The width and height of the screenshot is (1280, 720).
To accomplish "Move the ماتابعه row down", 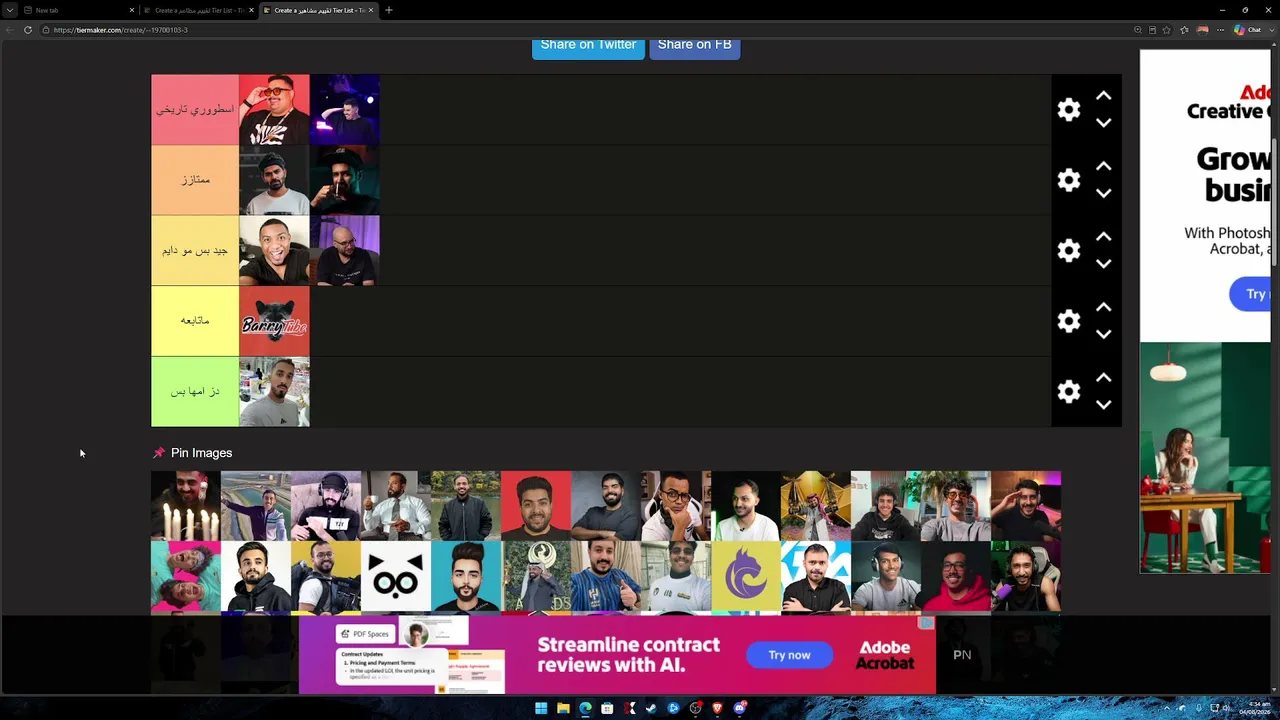I will pos(1103,334).
